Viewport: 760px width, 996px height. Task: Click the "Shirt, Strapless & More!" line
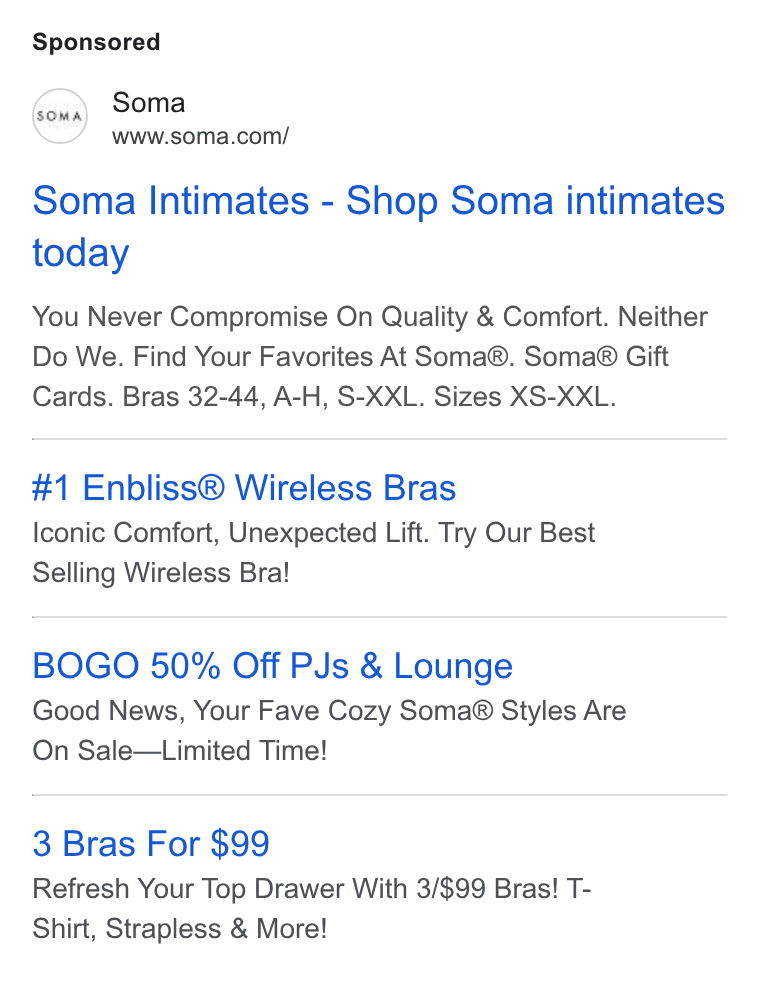click(x=180, y=928)
